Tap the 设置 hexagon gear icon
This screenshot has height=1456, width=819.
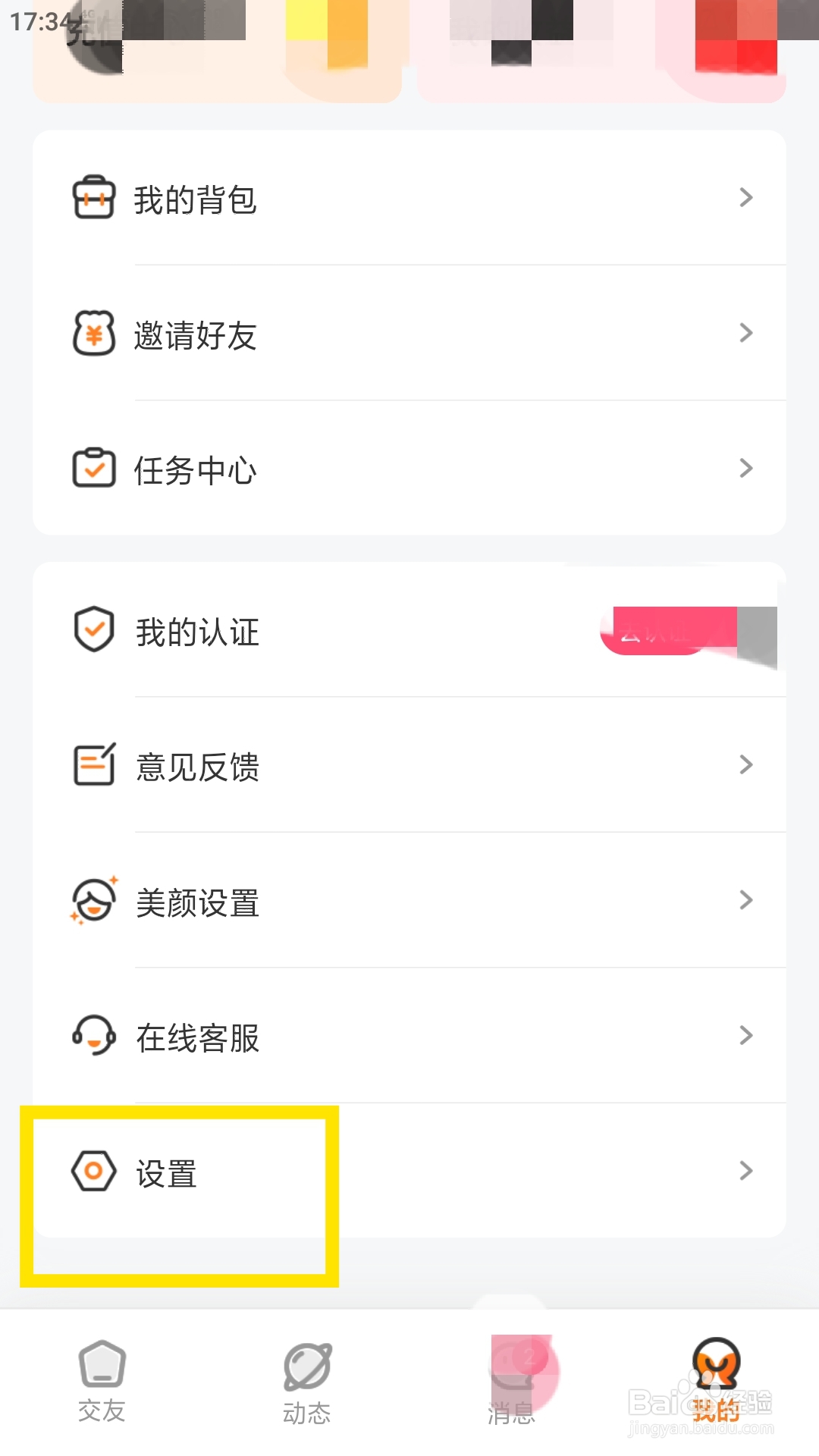point(93,1171)
